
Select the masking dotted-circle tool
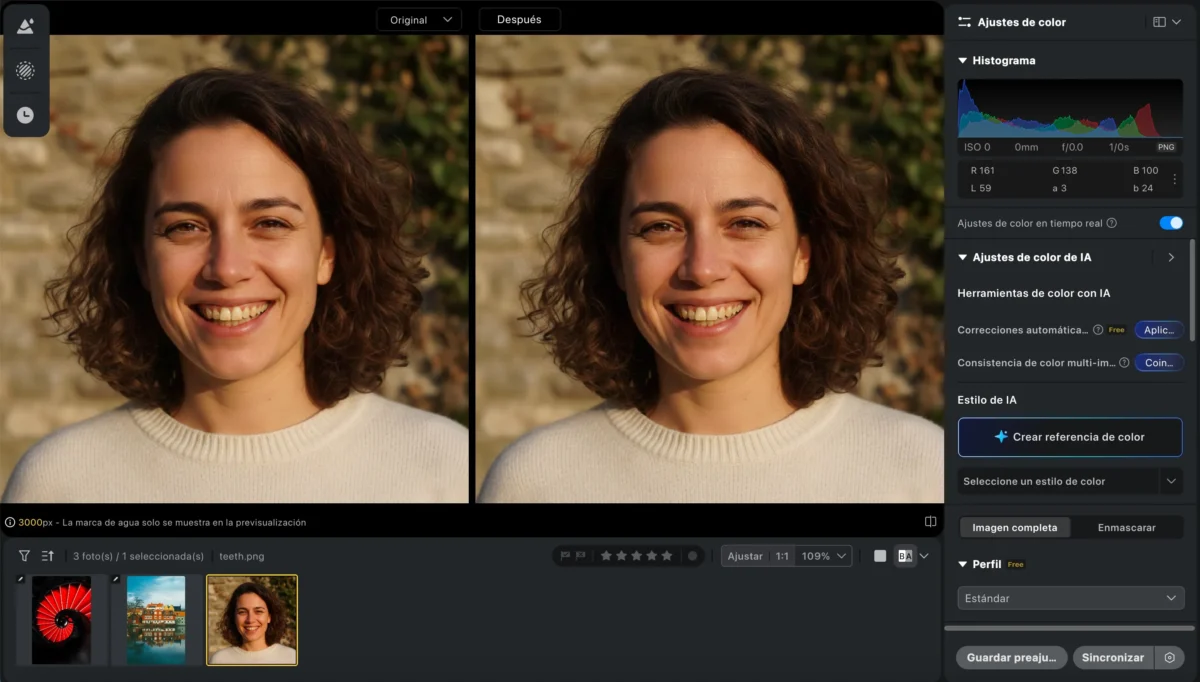coord(25,70)
